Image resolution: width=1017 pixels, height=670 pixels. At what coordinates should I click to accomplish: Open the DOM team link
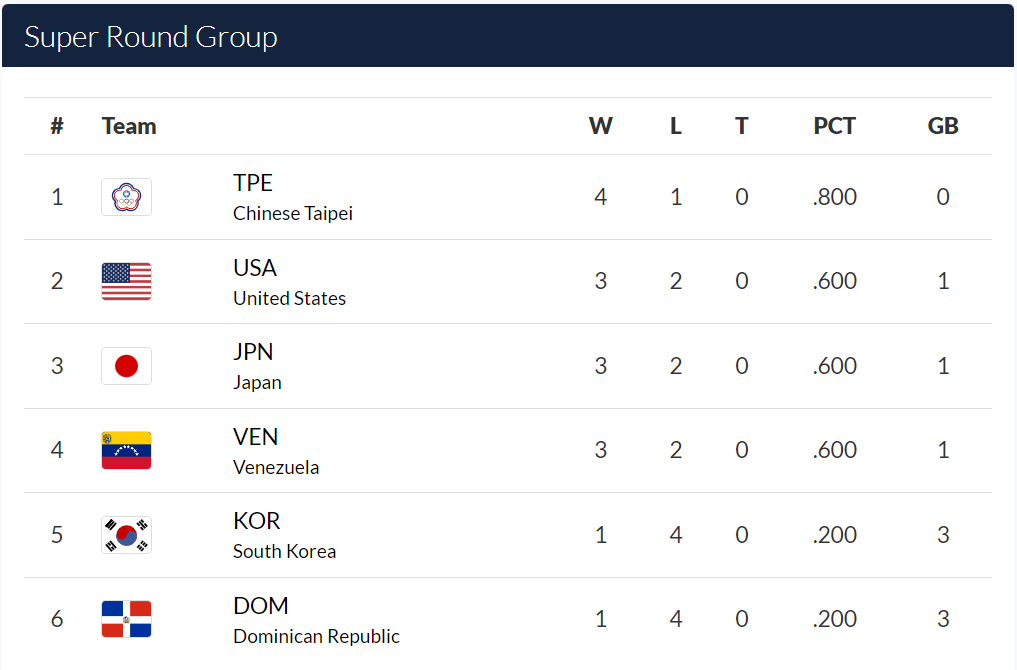point(261,606)
